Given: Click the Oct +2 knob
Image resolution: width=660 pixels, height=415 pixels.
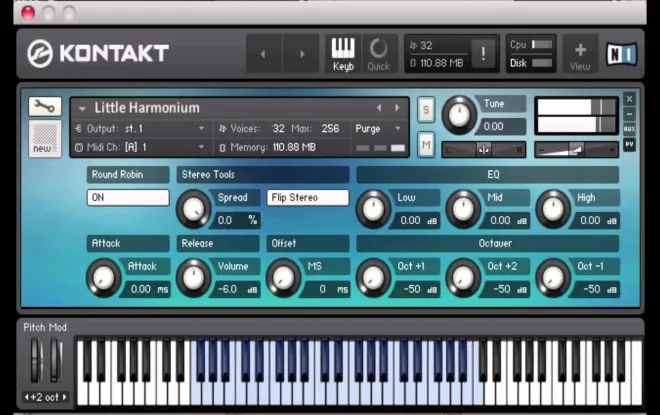Looking at the screenshot, I should point(463,278).
